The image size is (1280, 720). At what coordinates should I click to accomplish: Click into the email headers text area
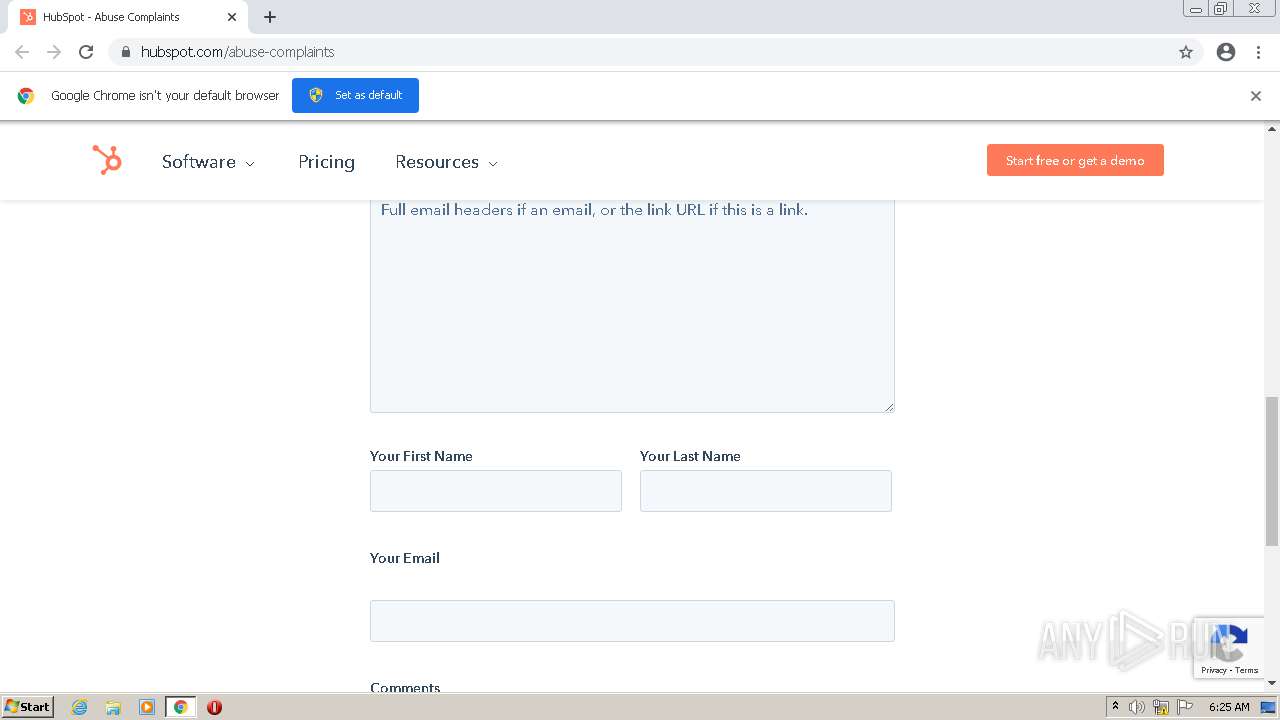[632, 305]
